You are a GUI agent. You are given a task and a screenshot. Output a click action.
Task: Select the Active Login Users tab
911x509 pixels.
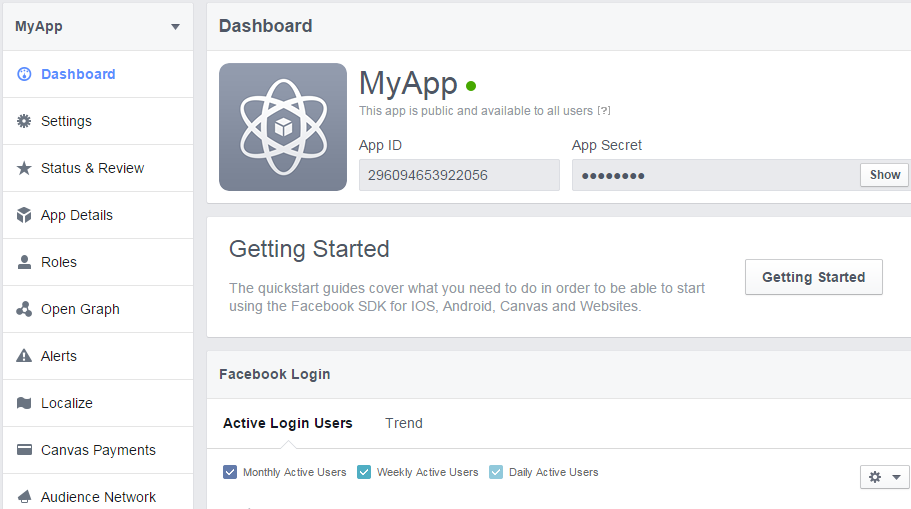tap(288, 423)
